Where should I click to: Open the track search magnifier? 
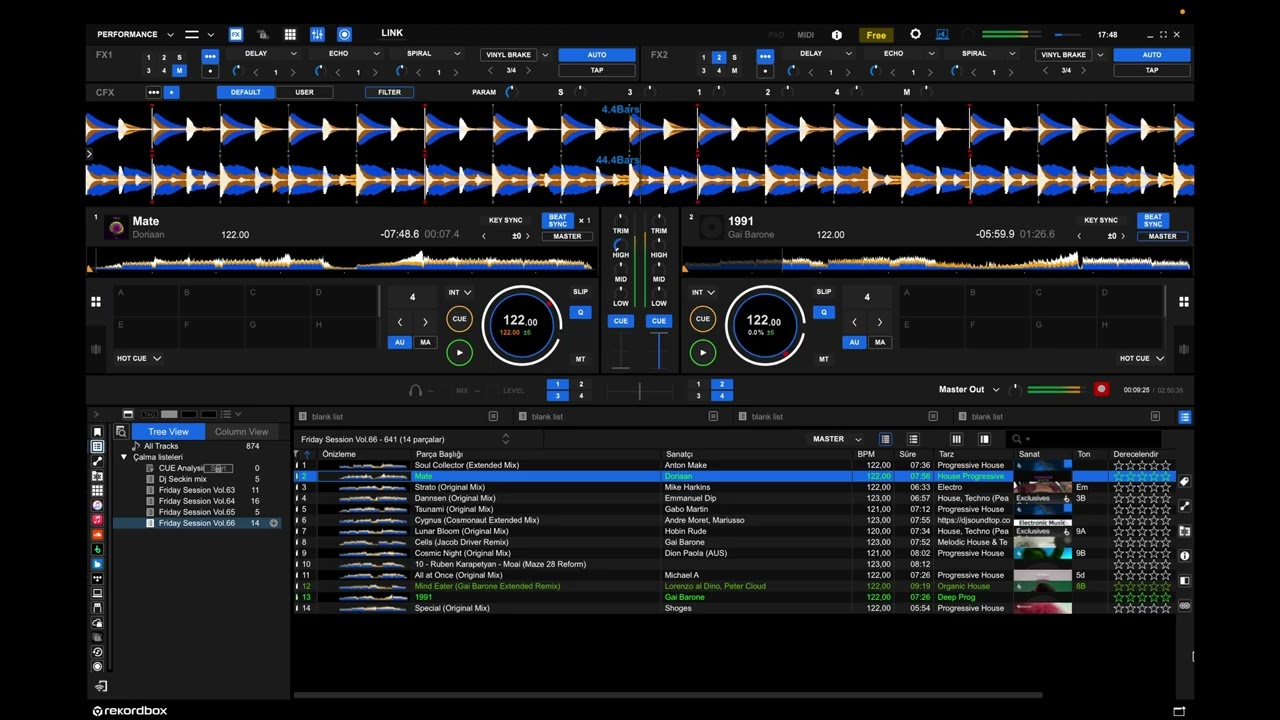pyautogui.click(x=1017, y=439)
